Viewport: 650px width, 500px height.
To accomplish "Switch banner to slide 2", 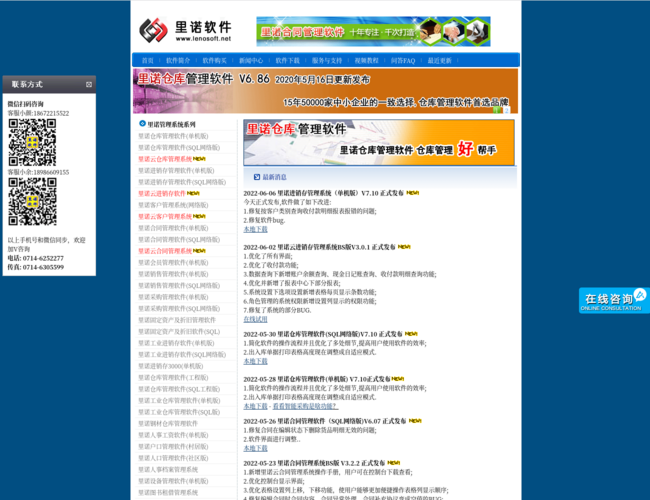I will pyautogui.click(x=506, y=110).
